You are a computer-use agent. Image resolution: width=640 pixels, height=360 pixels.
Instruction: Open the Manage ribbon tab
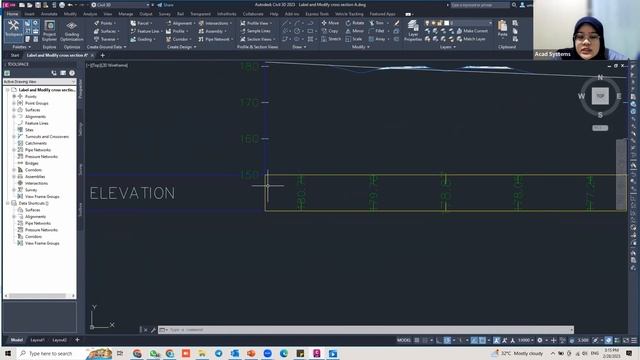point(125,14)
